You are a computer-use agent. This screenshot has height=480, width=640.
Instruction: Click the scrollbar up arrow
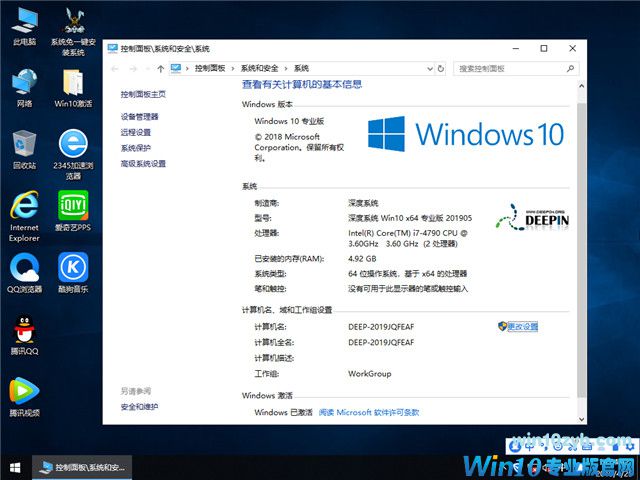[x=582, y=86]
